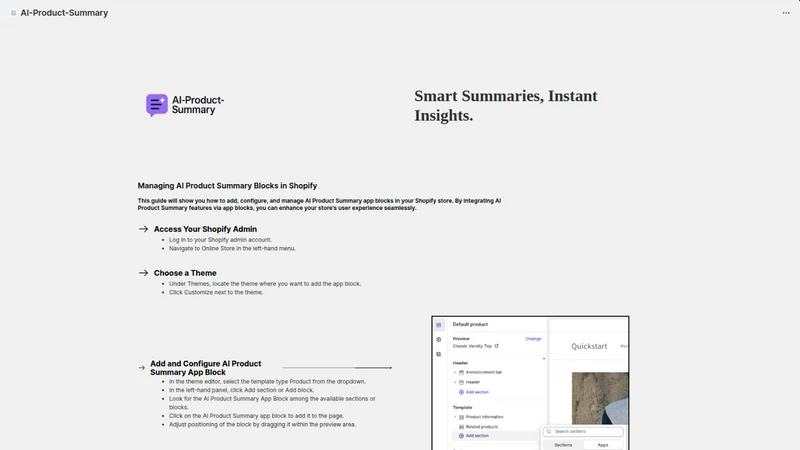Image resolution: width=800 pixels, height=450 pixels.
Task: Expand the Product information chevron
Action: tap(455, 417)
